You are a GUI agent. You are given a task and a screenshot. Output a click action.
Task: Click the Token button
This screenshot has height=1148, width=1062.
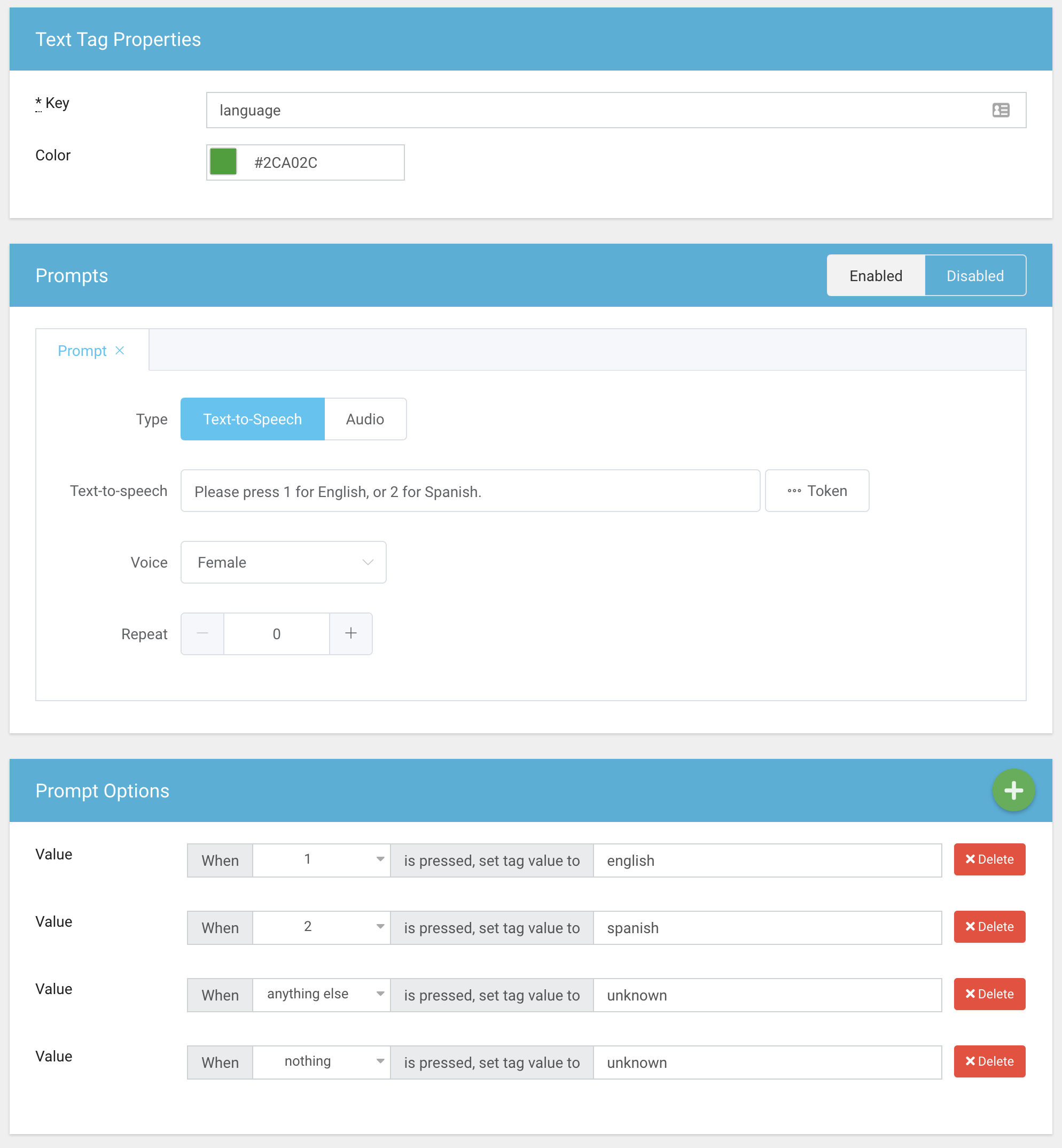click(817, 491)
